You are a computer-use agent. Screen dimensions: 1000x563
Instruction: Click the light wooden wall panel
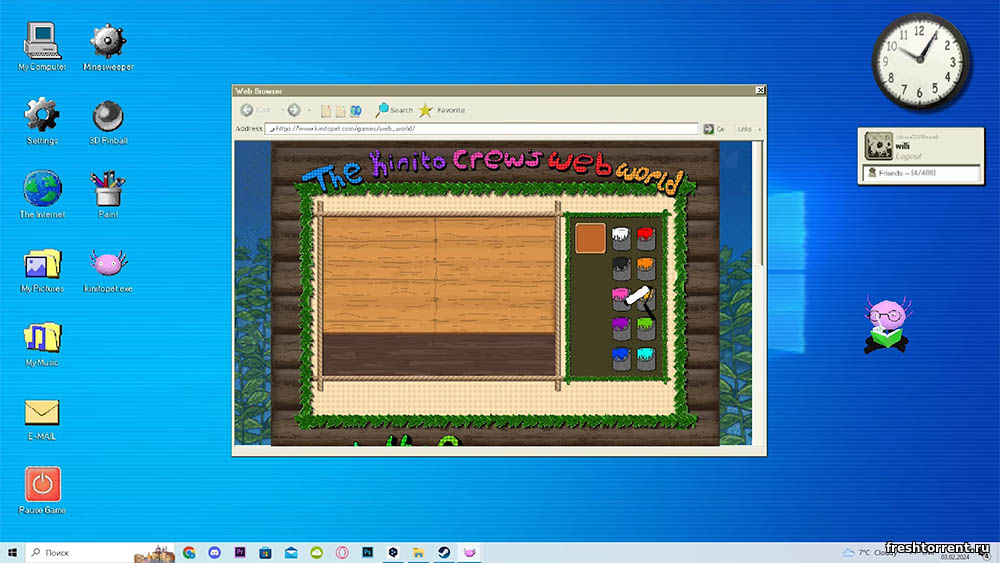click(x=439, y=275)
